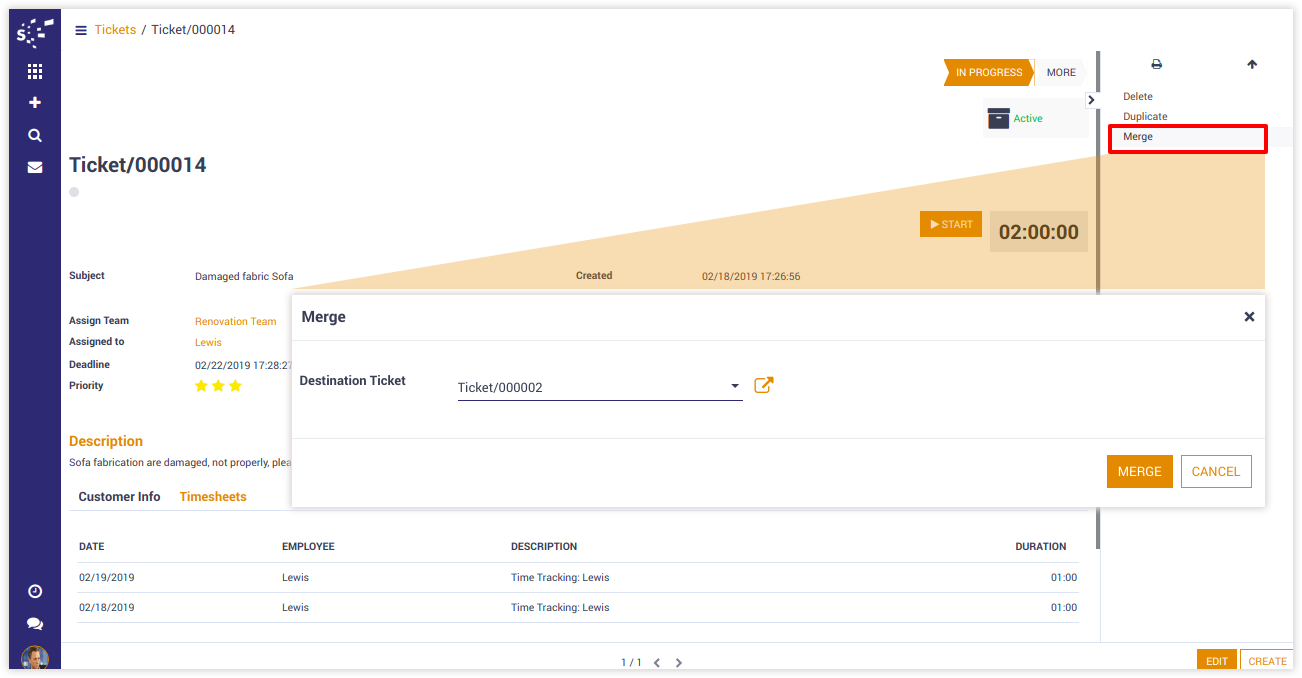This screenshot has width=1302, height=678.
Task: Open the envelope messages icon
Action: tap(35, 167)
